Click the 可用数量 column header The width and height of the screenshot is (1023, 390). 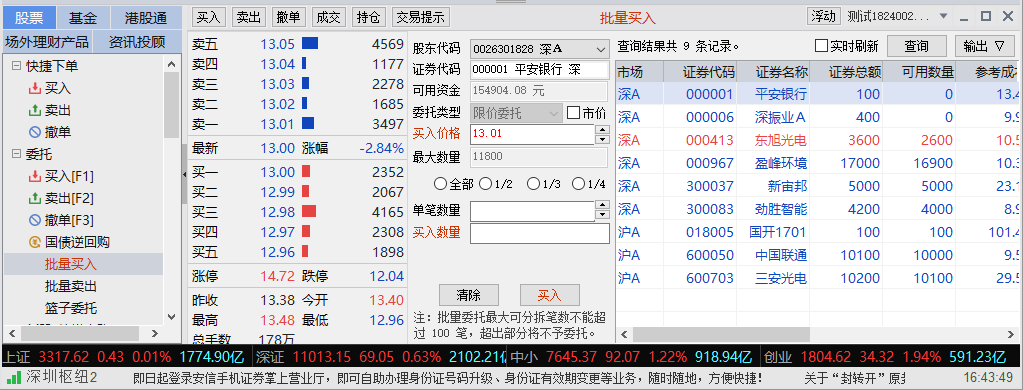tap(919, 72)
